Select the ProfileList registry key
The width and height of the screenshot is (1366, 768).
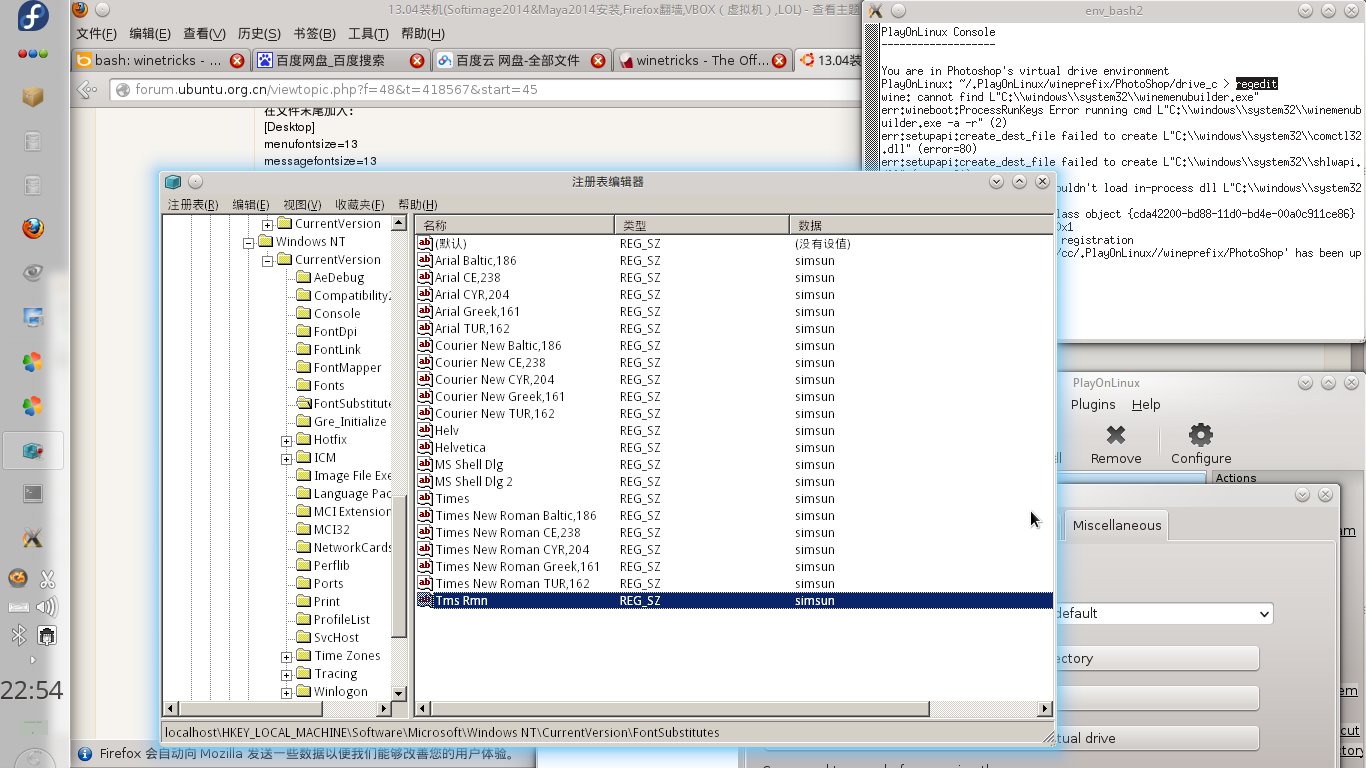point(342,619)
